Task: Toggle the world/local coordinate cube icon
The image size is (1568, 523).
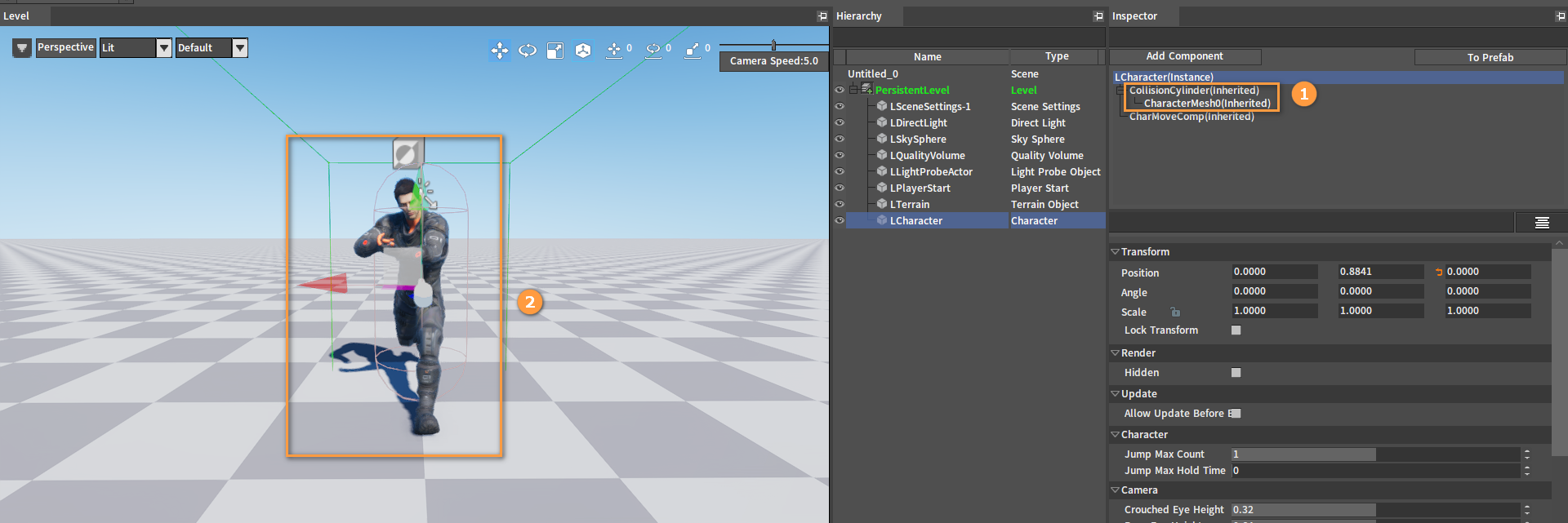Action: [x=583, y=51]
